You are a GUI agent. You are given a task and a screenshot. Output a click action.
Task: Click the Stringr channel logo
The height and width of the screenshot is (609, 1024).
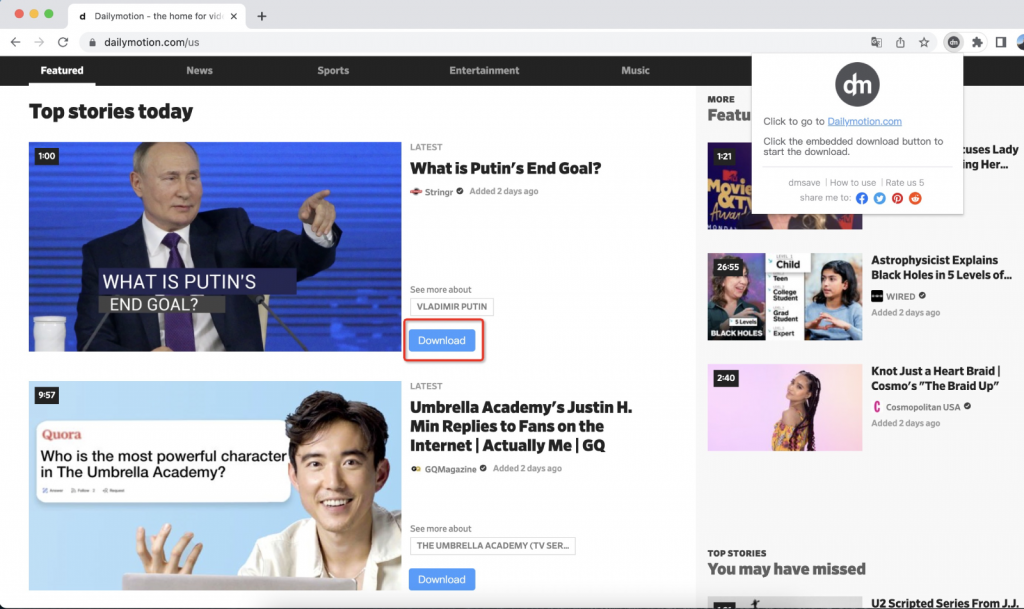tap(415, 191)
